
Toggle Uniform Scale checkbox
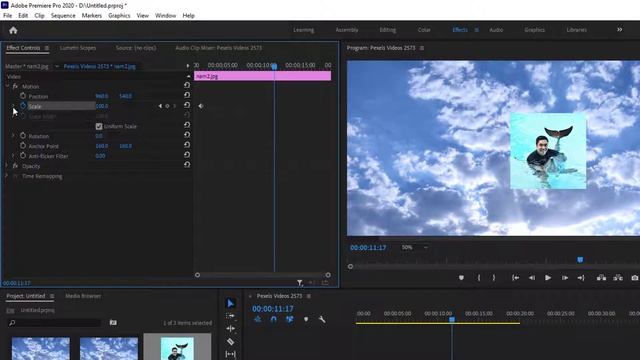(99, 127)
